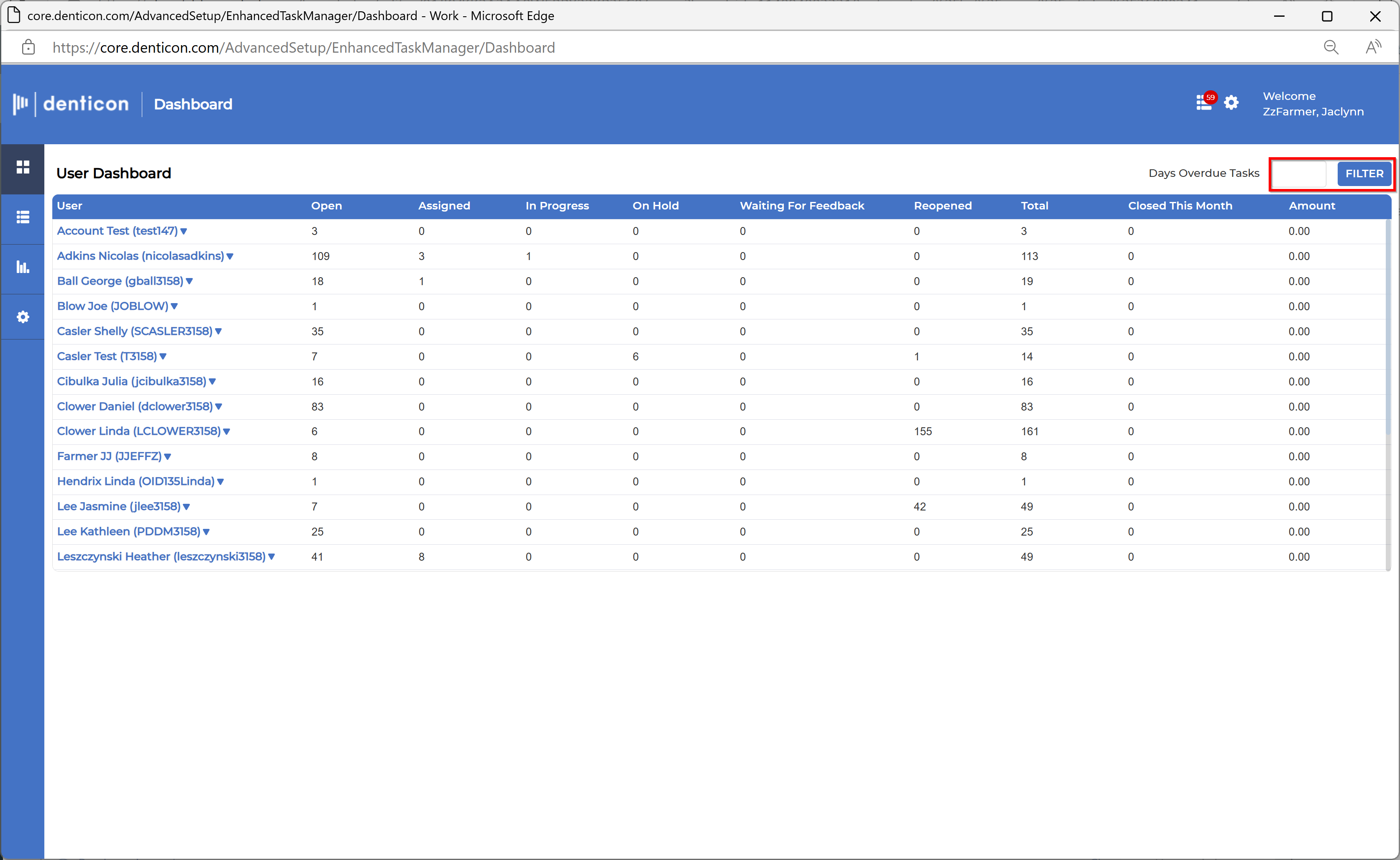Click the Reopened column header

(943, 206)
